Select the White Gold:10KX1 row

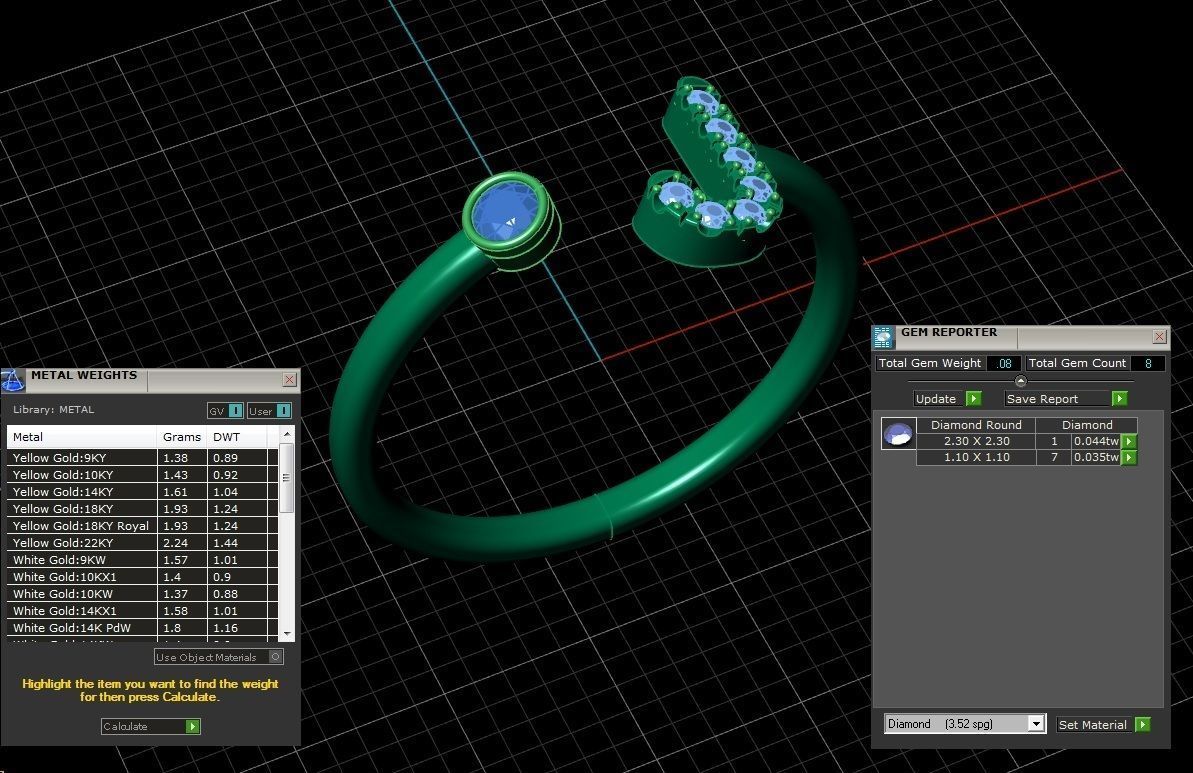(142, 577)
